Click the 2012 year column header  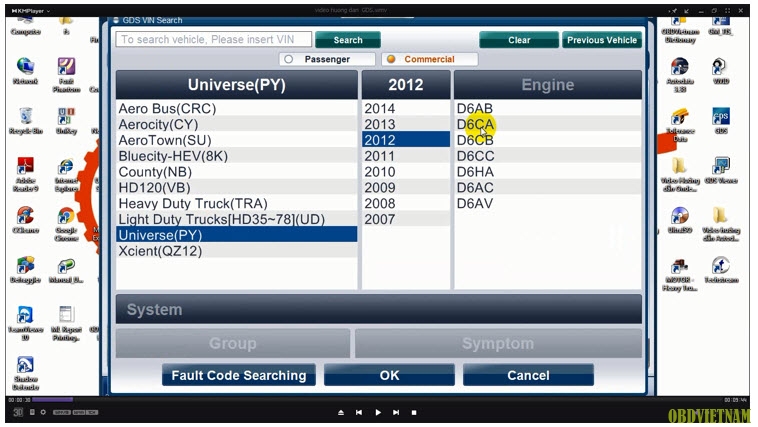tap(406, 85)
